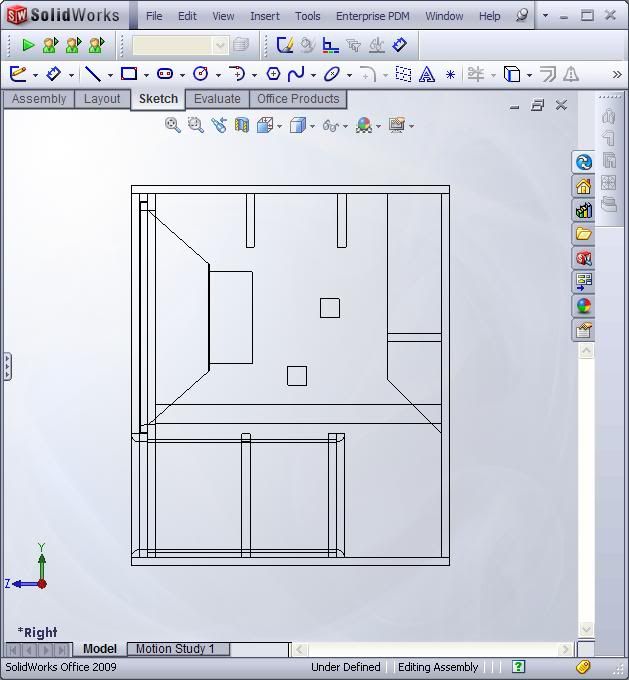This screenshot has width=629, height=680.
Task: Click Section View icon
Action: point(242,125)
